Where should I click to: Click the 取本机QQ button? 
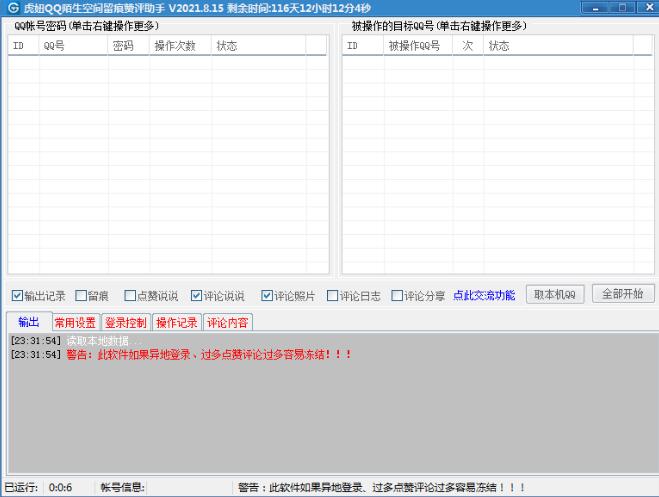click(555, 295)
